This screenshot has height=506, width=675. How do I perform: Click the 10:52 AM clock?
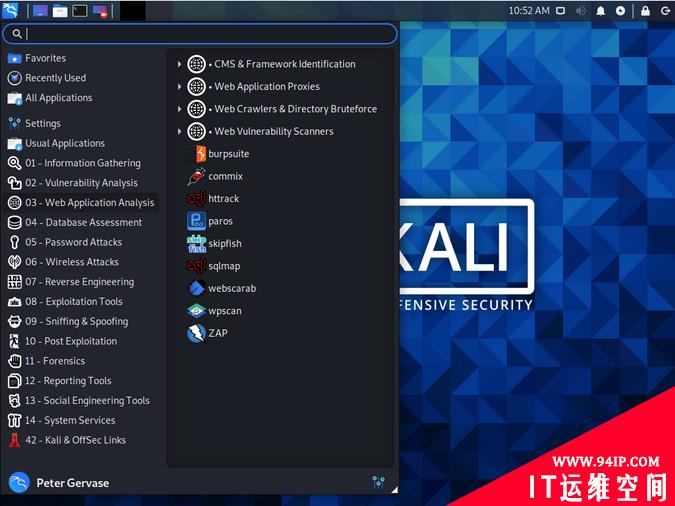click(529, 11)
